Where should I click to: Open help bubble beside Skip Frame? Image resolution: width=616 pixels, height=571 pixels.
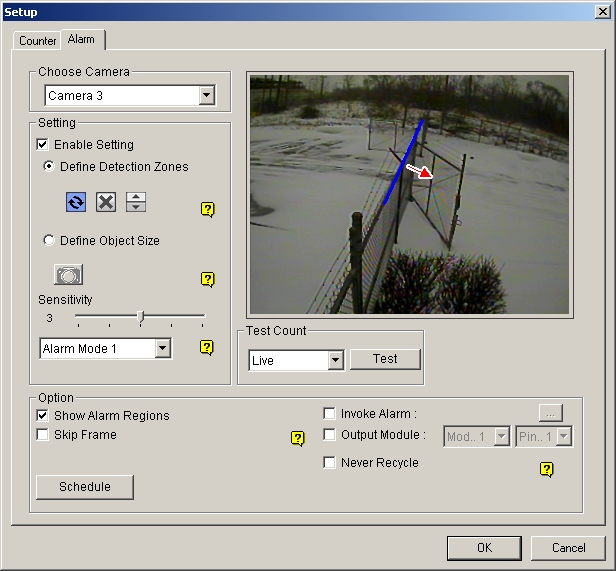click(298, 438)
